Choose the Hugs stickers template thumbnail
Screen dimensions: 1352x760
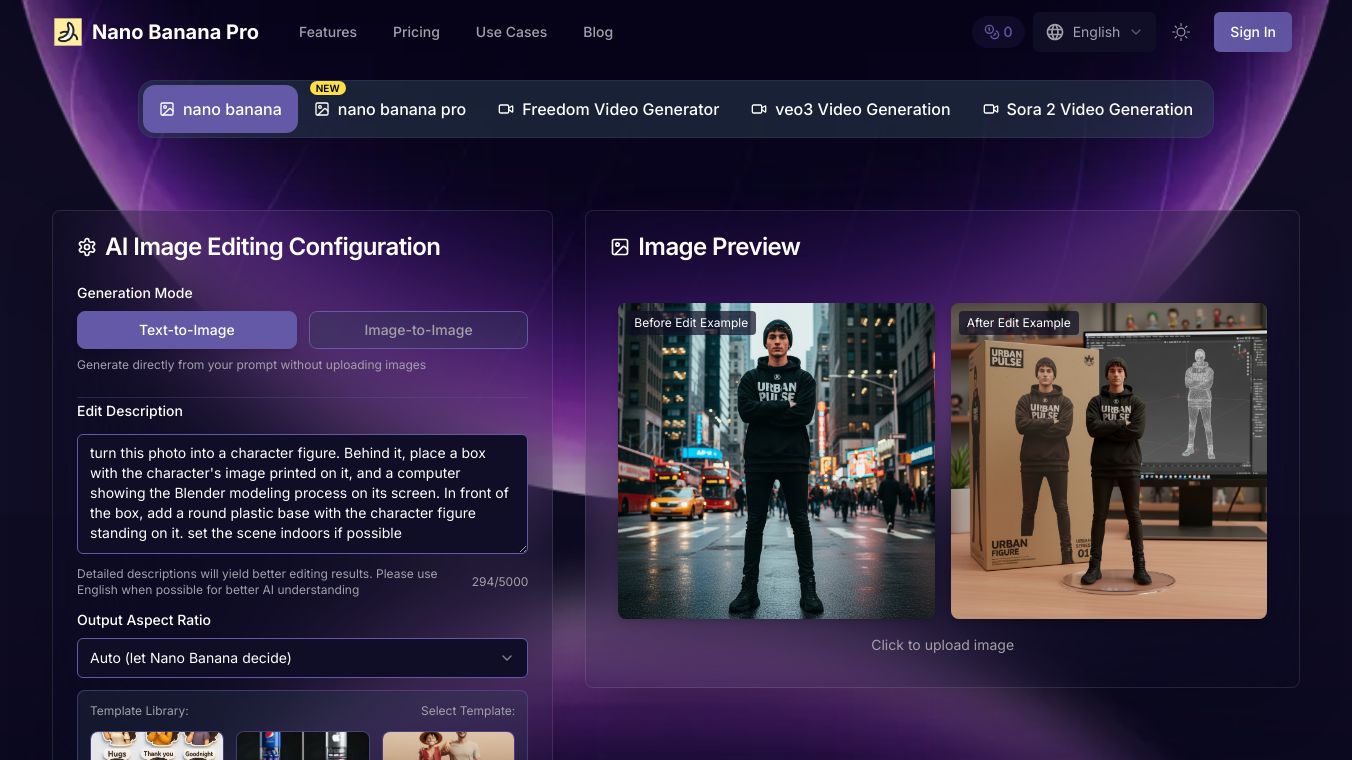tap(157, 746)
